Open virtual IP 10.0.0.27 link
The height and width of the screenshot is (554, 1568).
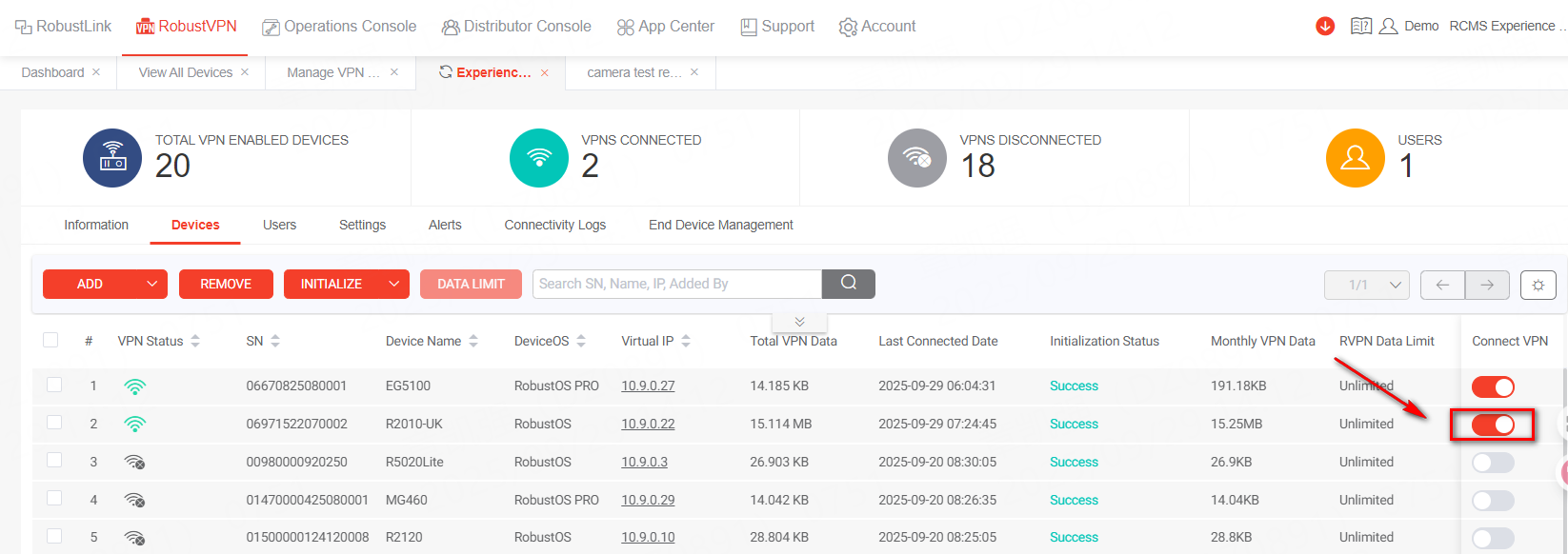point(648,386)
